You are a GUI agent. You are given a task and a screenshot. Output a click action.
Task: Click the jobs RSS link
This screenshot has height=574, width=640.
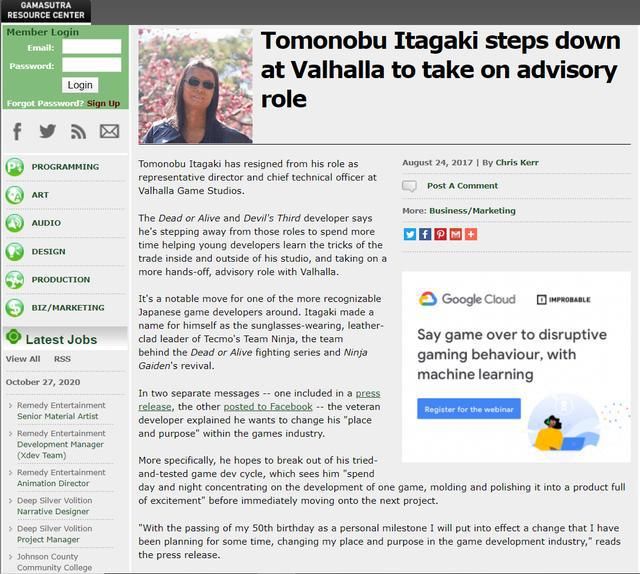tap(62, 359)
